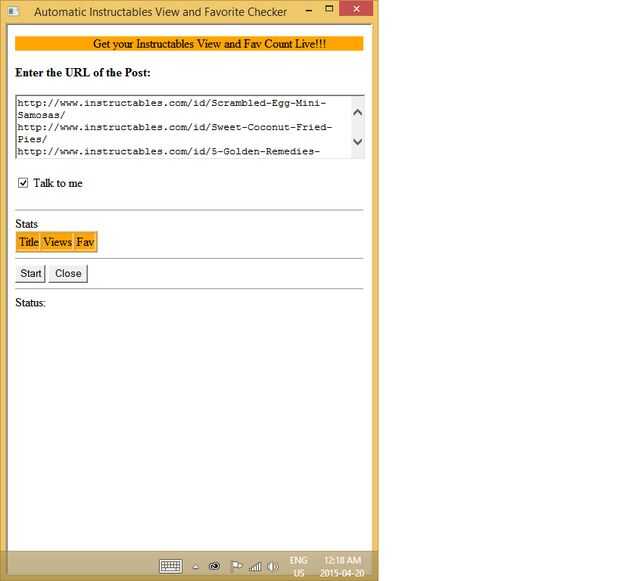Click the Sweet-Coconut-Fried-Pies URL line
Image resolution: width=620 pixels, height=581 pixels.
(x=174, y=133)
